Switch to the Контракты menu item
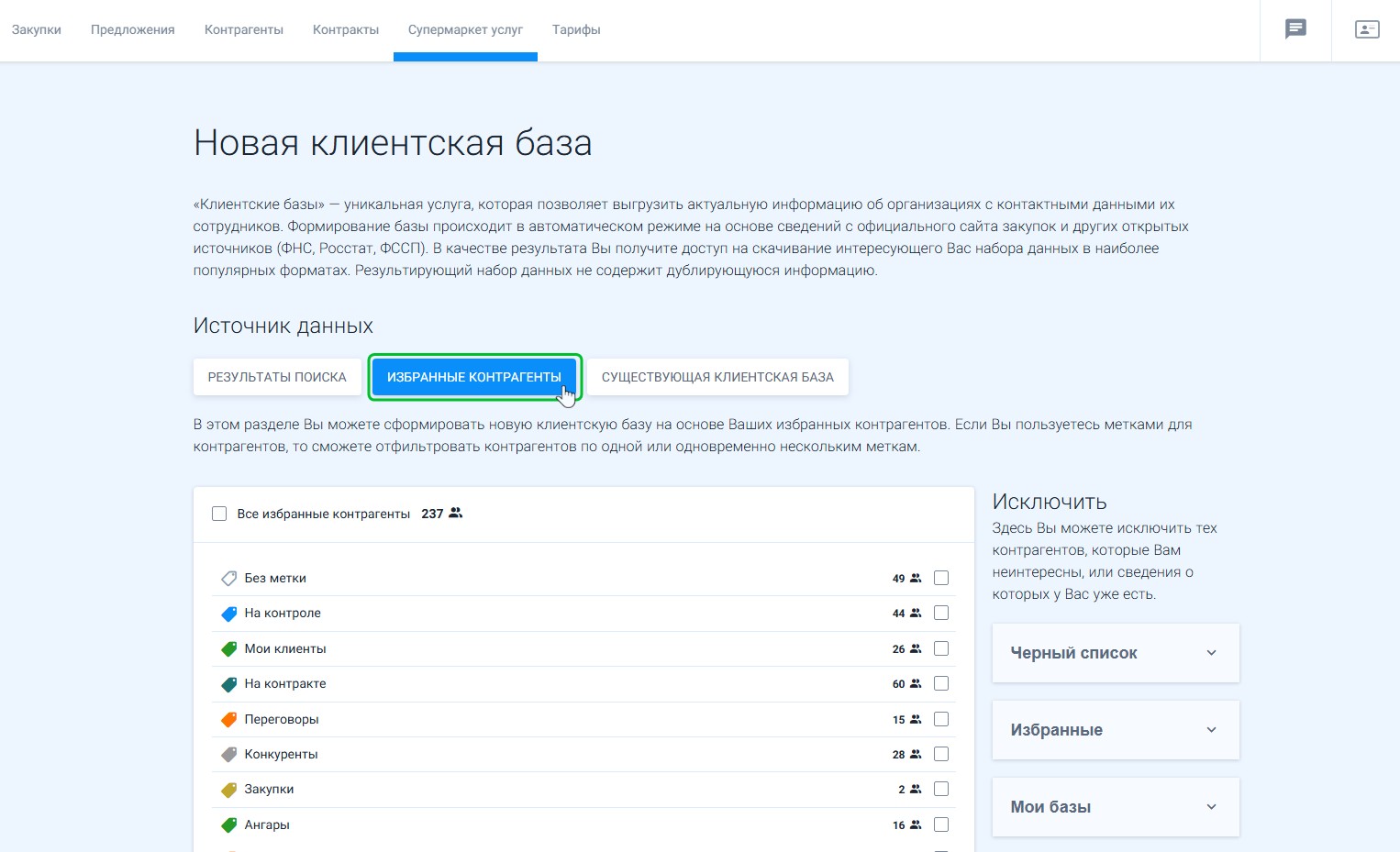Image resolution: width=1400 pixels, height=852 pixels. click(346, 29)
